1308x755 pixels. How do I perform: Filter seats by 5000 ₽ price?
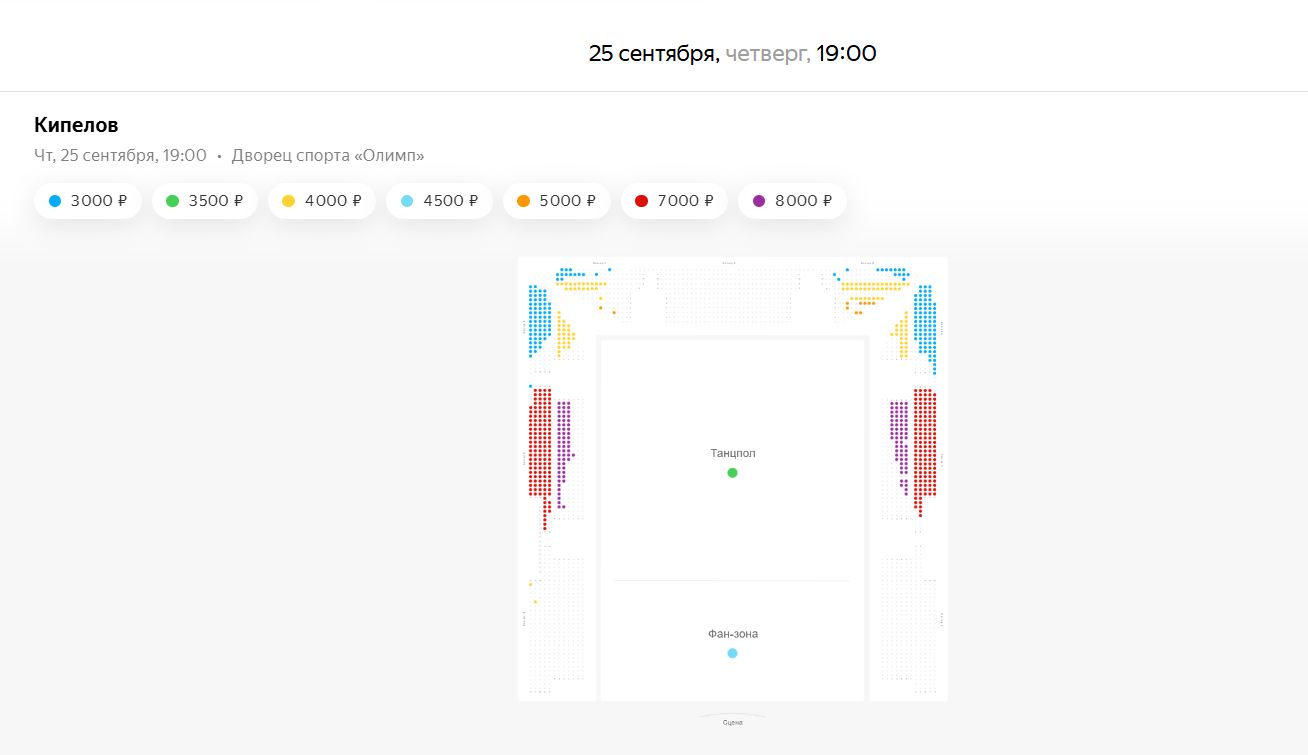click(x=556, y=201)
